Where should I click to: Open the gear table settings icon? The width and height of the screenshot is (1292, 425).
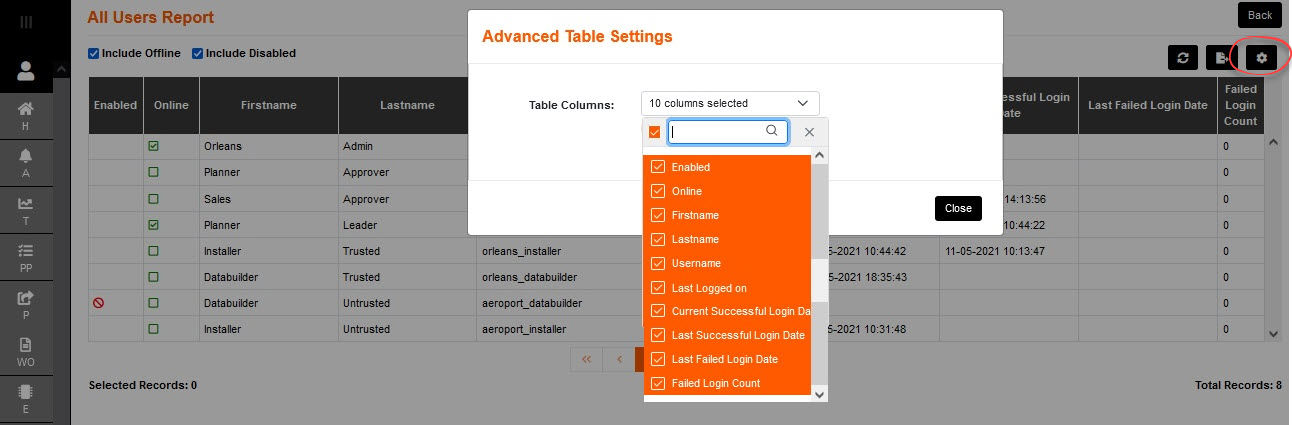pyautogui.click(x=1261, y=58)
